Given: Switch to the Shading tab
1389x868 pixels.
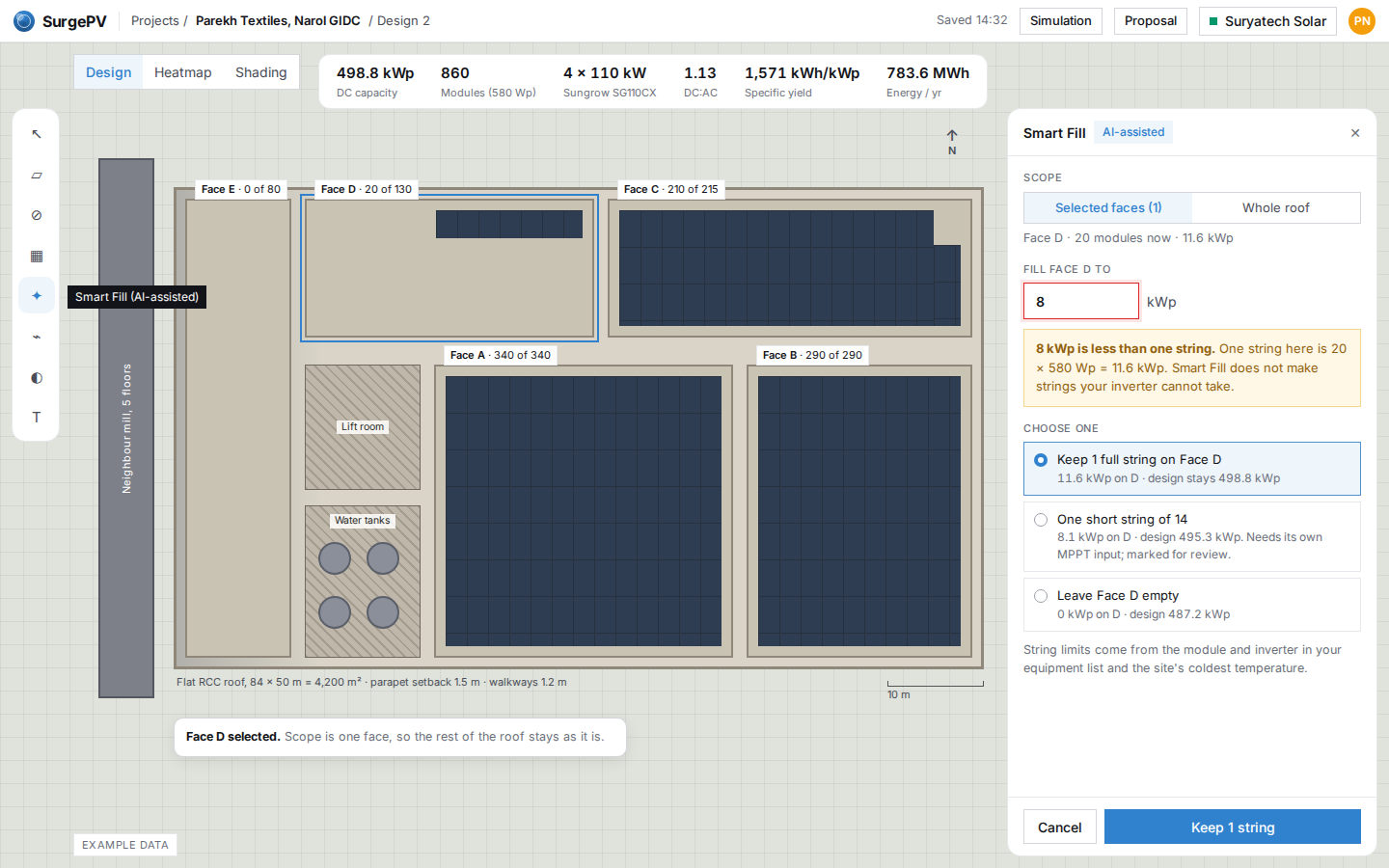Looking at the screenshot, I should (x=261, y=72).
